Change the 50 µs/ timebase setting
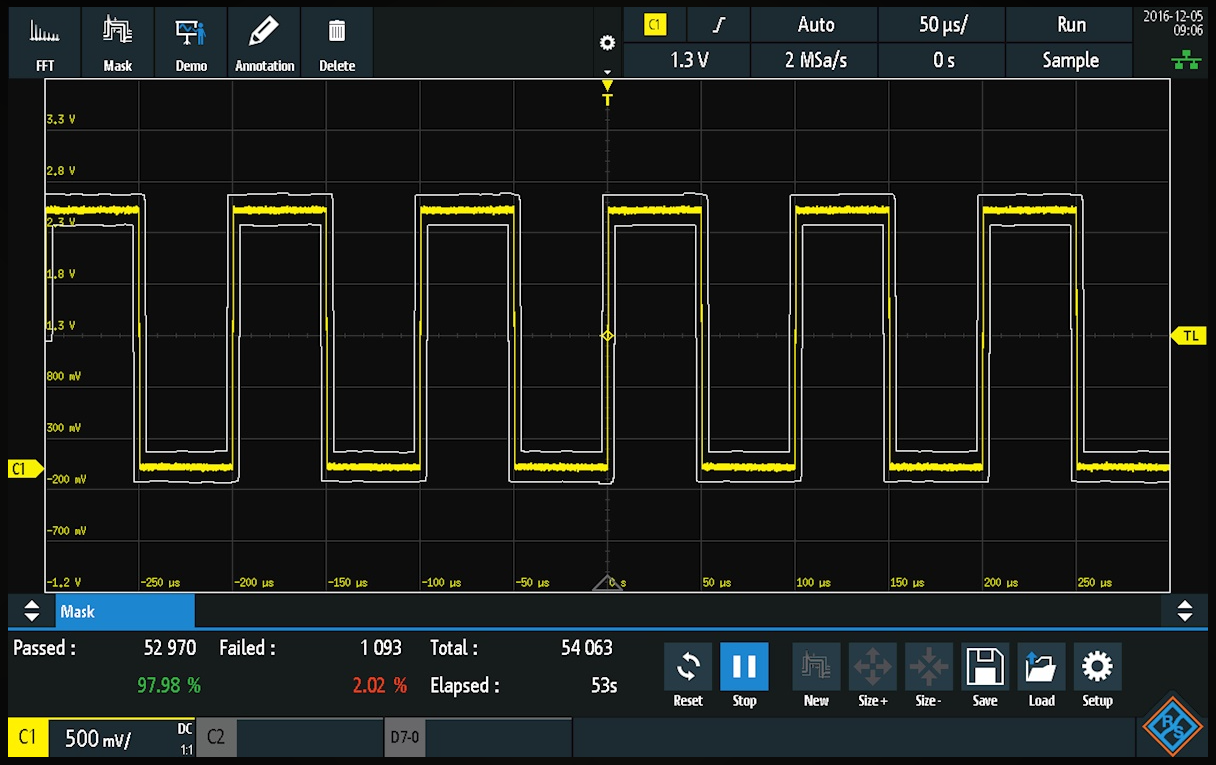 click(942, 25)
